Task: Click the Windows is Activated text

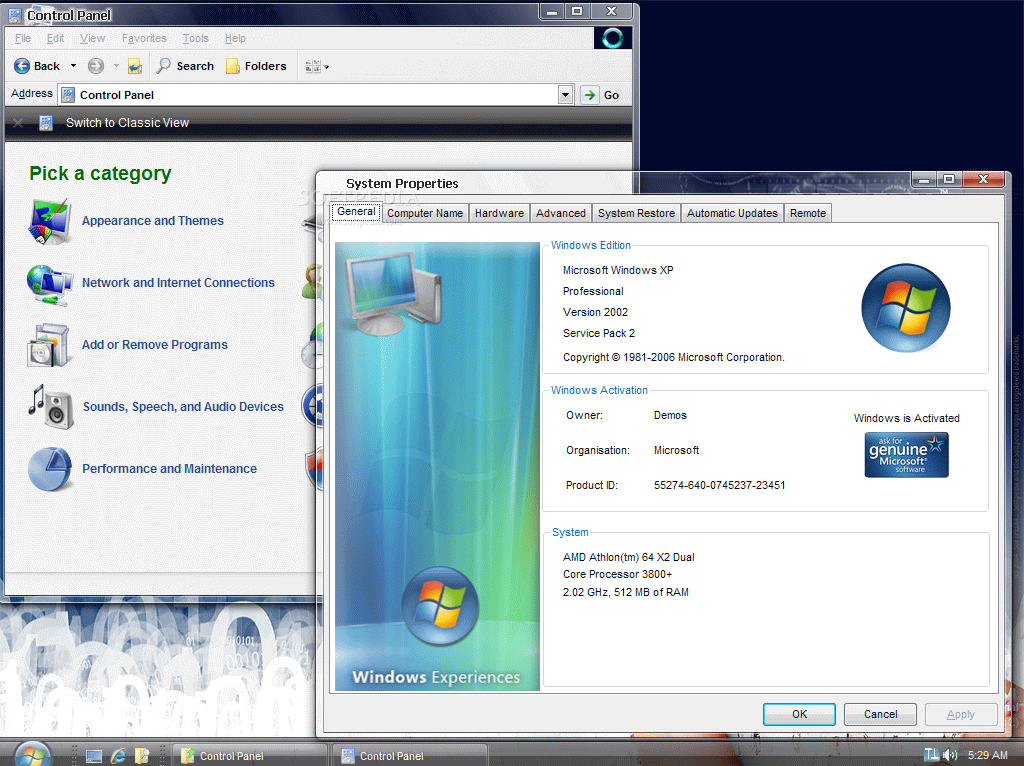Action: (906, 418)
